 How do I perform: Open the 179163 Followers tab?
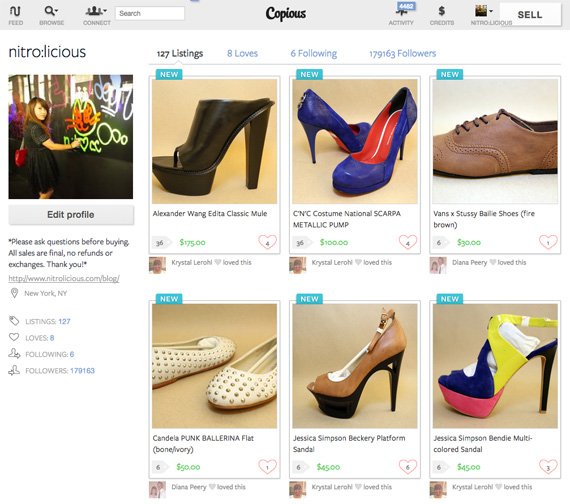[x=402, y=53]
